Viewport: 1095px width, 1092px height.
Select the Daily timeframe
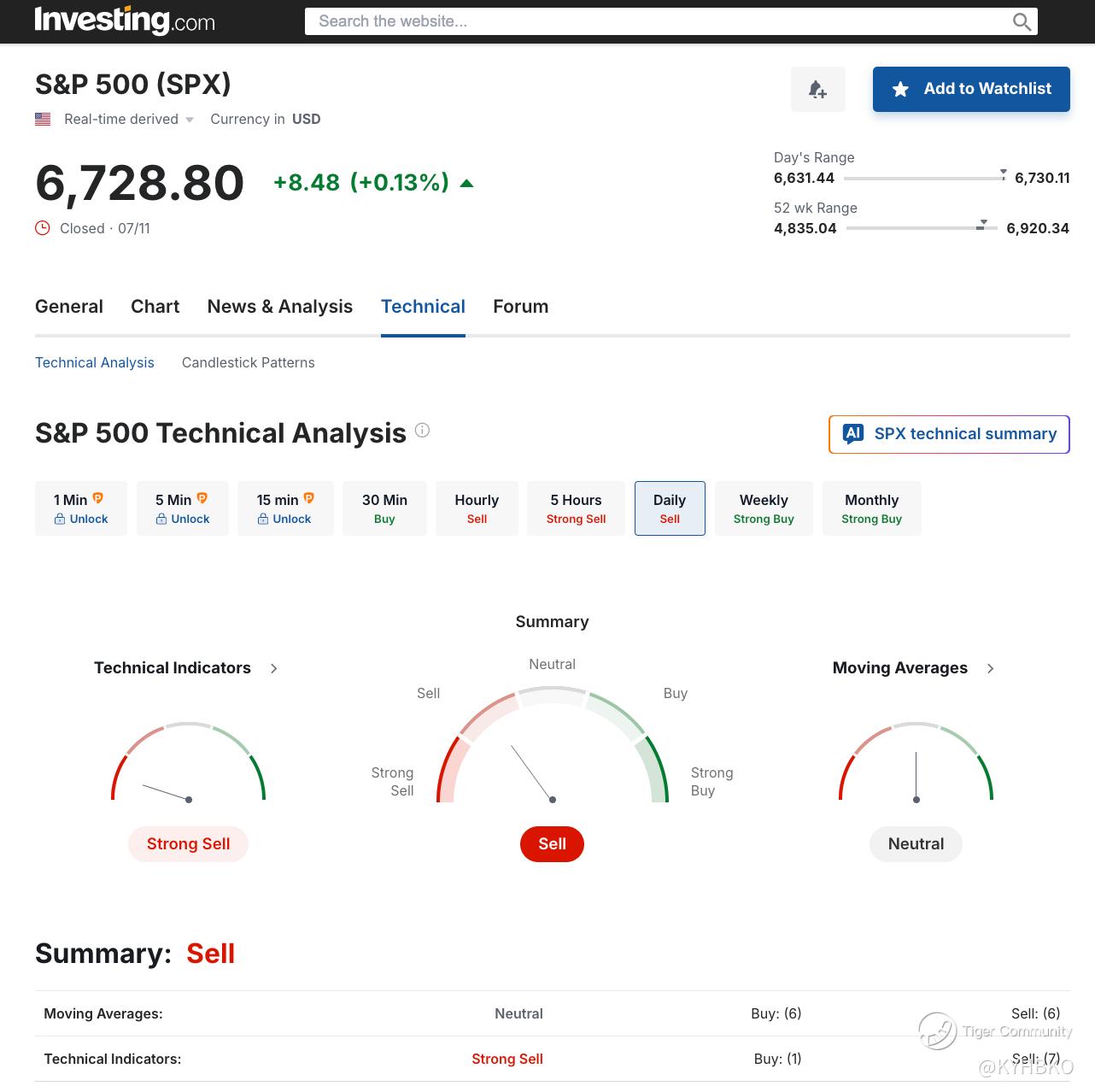(670, 508)
